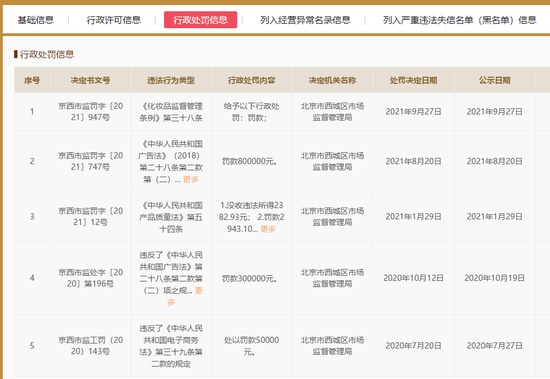The height and width of the screenshot is (379, 550).
Task: Click the 违法行为类型 column header
Action: click(x=171, y=80)
